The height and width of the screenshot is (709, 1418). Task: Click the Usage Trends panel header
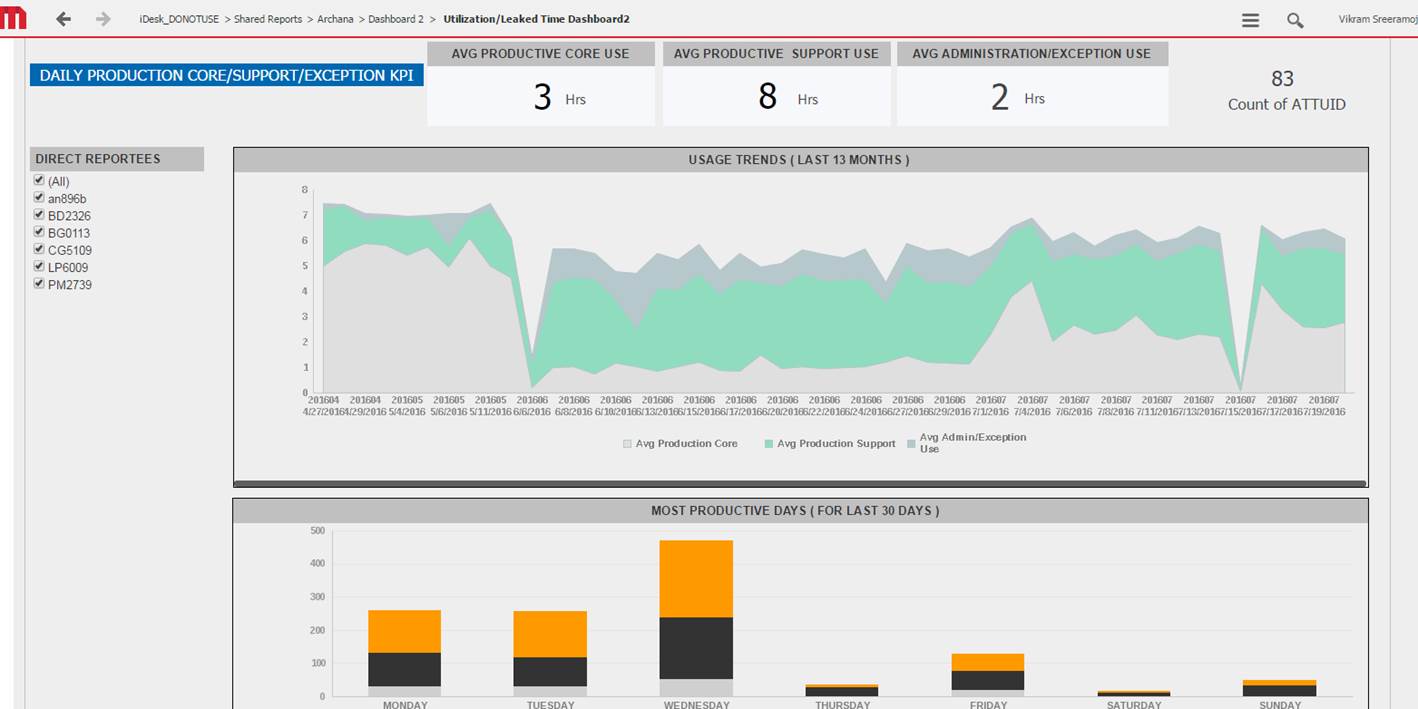coord(799,160)
